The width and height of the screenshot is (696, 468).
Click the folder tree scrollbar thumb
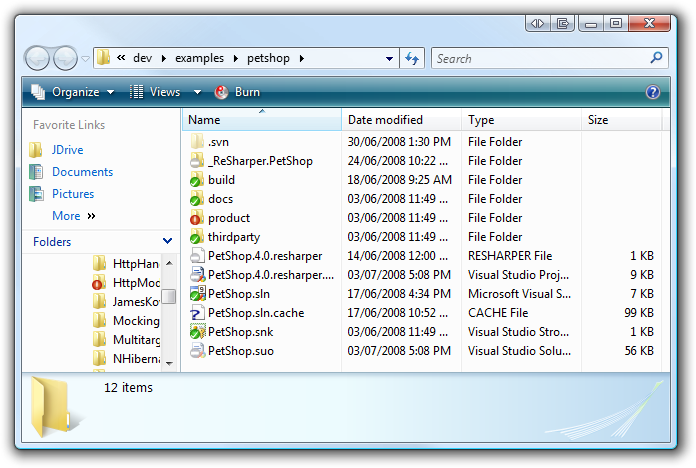click(x=169, y=297)
